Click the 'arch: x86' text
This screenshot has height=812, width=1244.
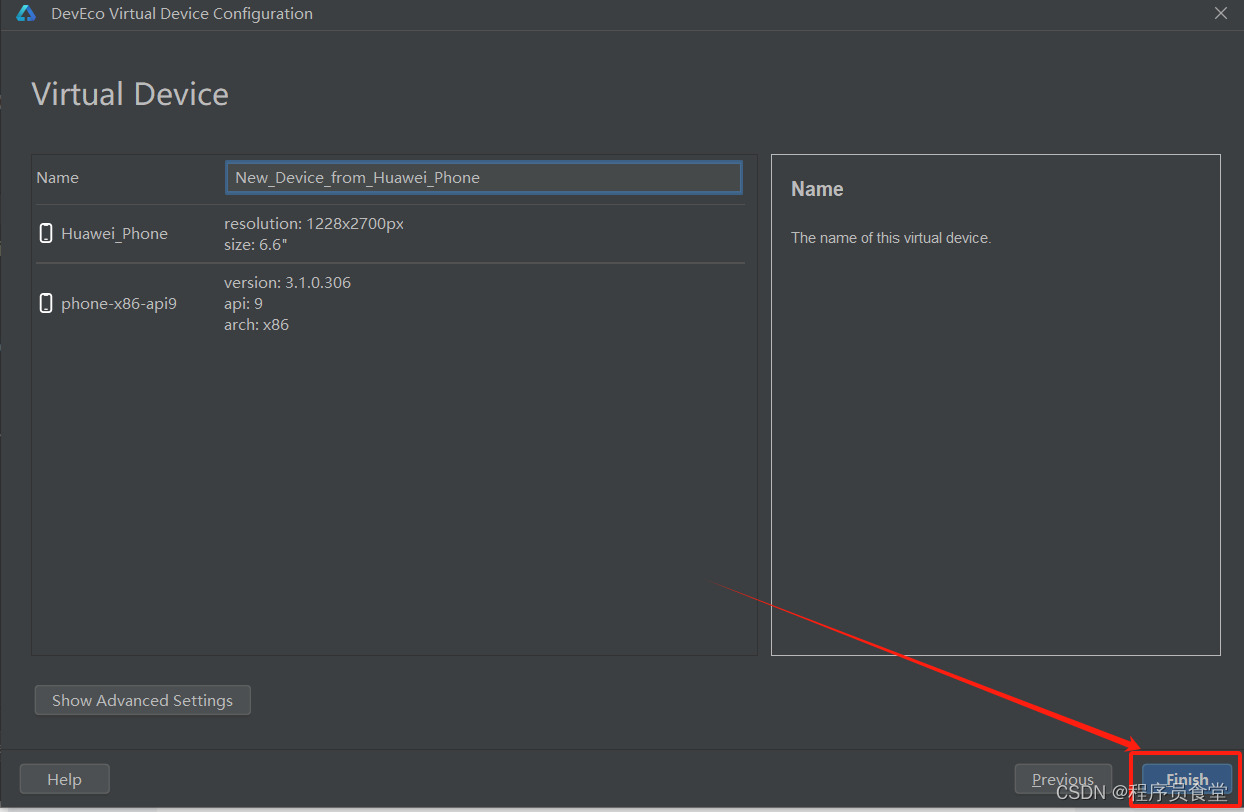pos(256,324)
